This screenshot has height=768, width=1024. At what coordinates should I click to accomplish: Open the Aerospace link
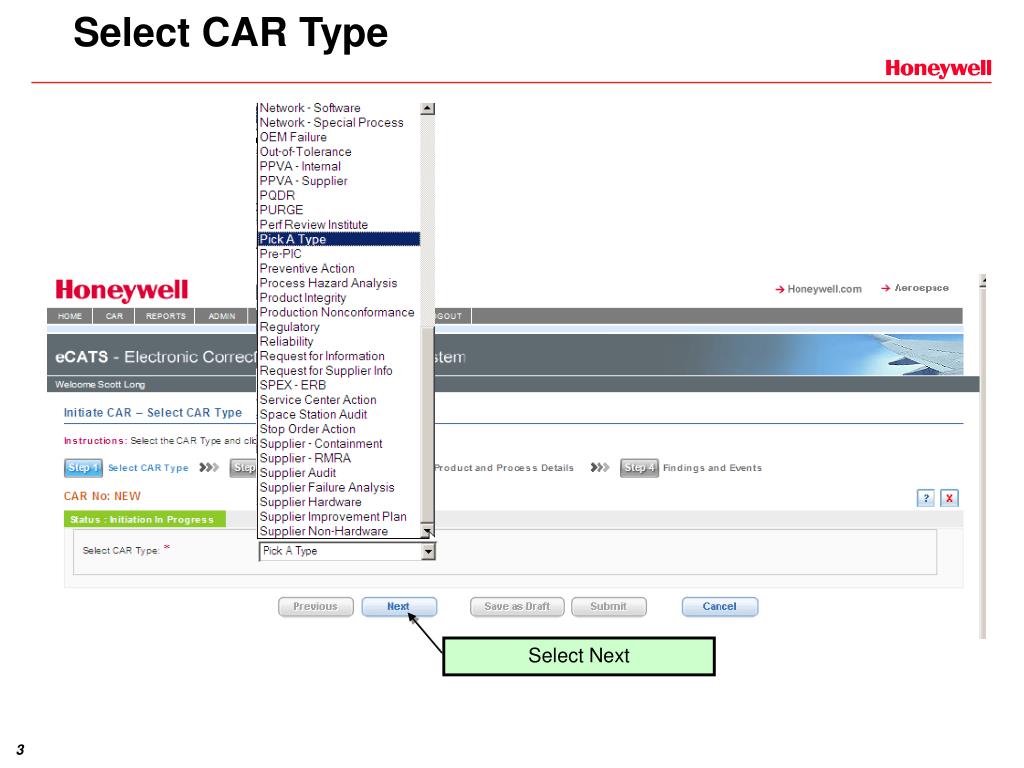point(915,288)
